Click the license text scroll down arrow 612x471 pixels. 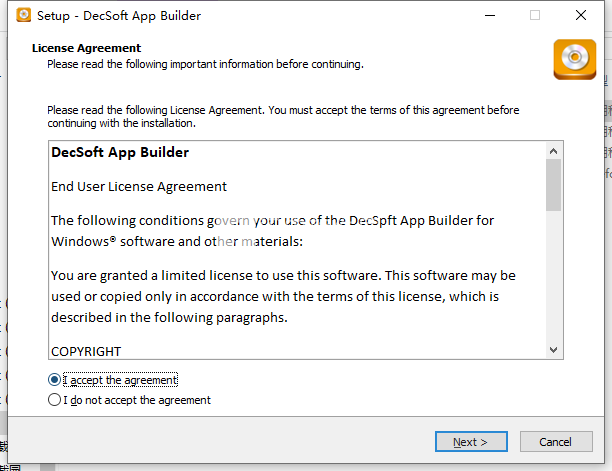pos(553,350)
